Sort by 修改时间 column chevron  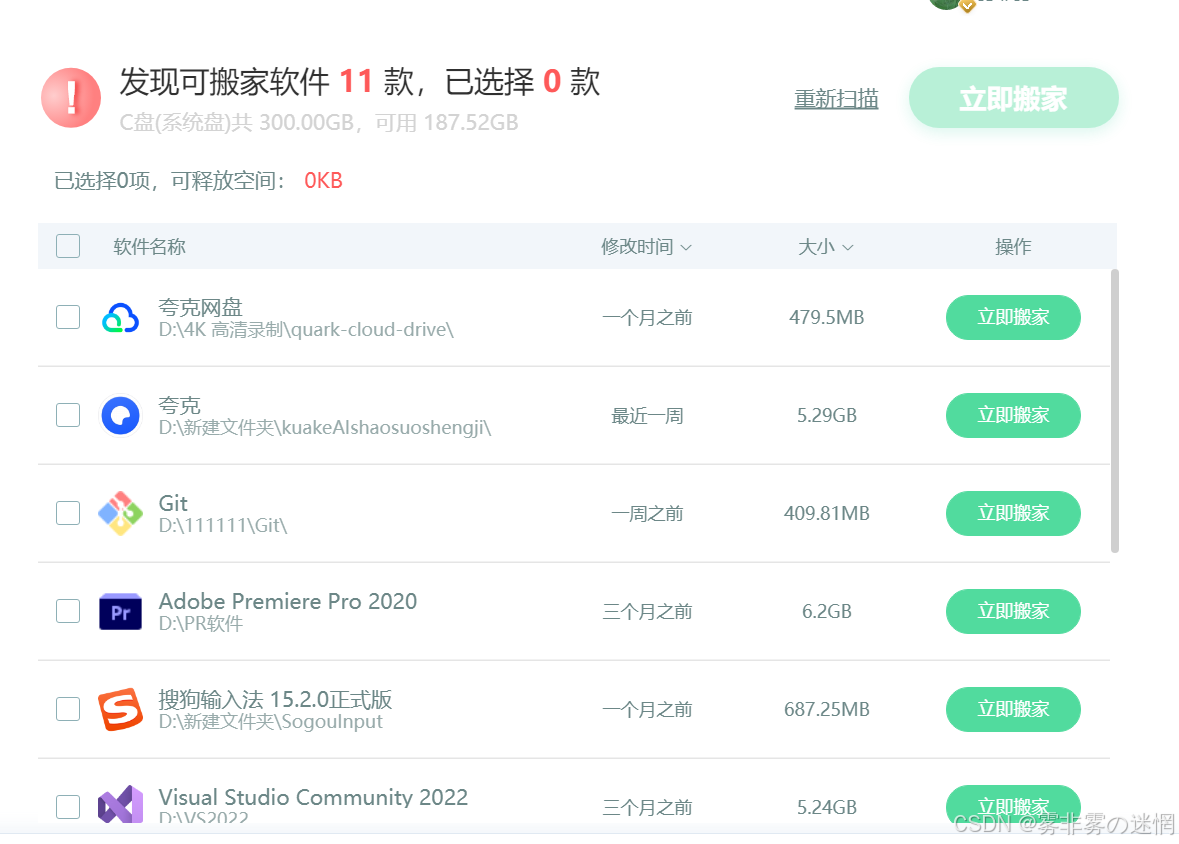coord(686,247)
